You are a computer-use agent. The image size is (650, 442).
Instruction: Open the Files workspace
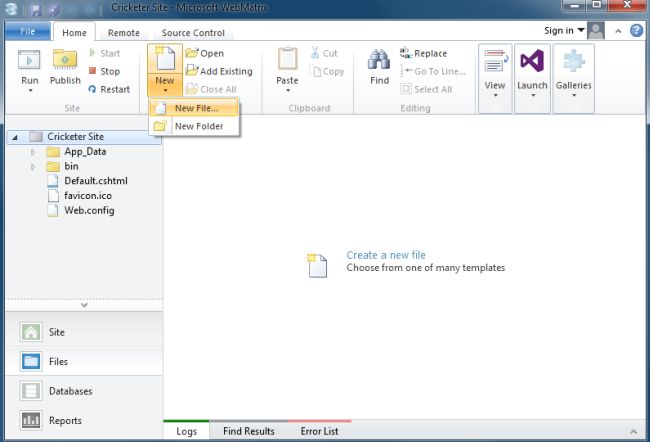85,362
